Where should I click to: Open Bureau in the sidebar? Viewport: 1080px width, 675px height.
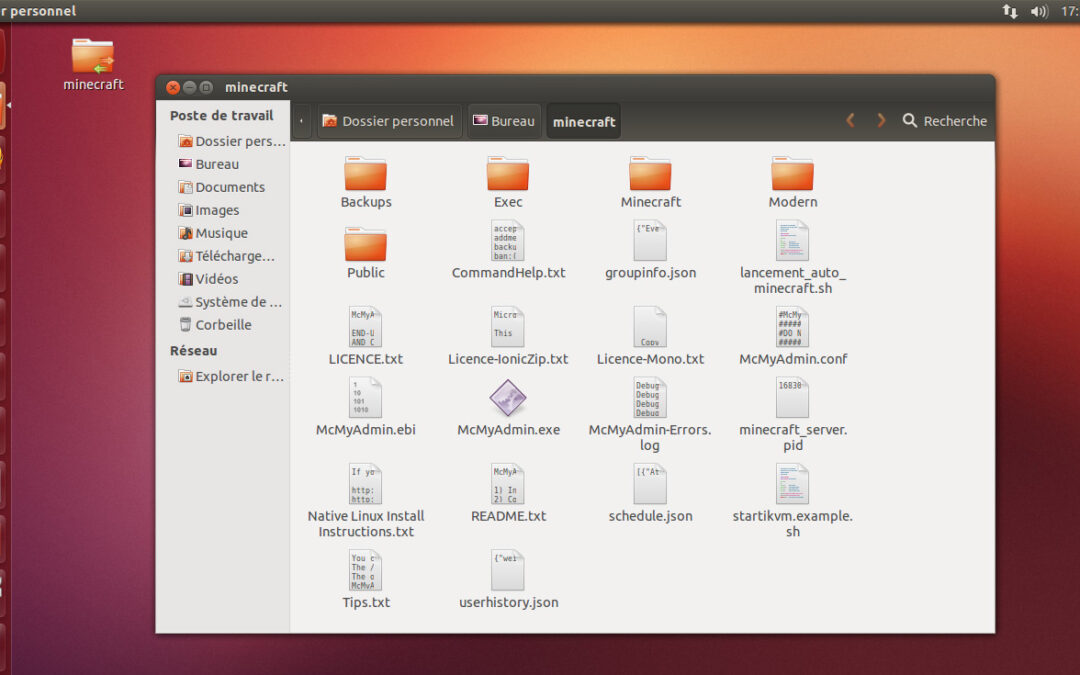tap(209, 164)
